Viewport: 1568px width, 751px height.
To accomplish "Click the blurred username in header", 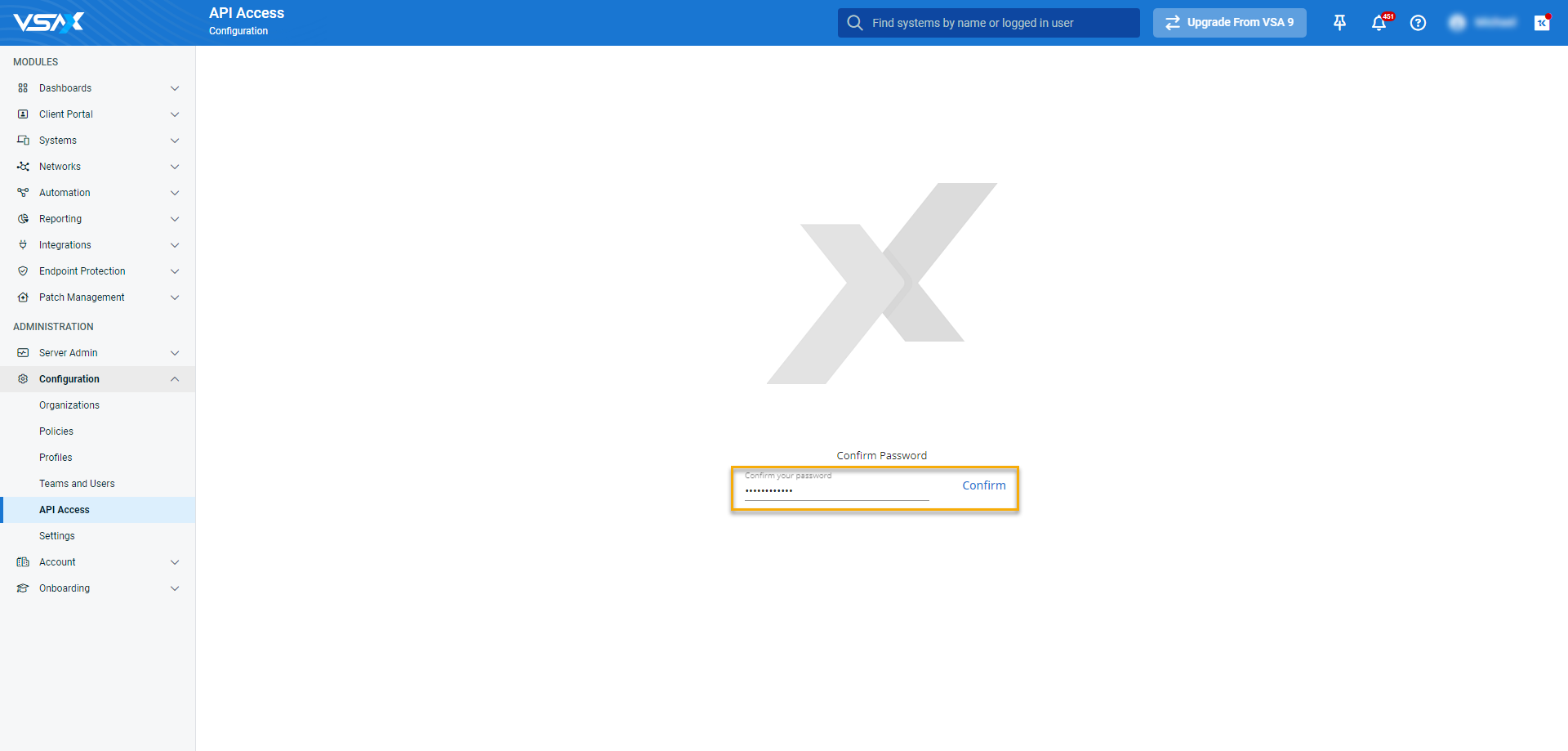I will tap(1495, 23).
